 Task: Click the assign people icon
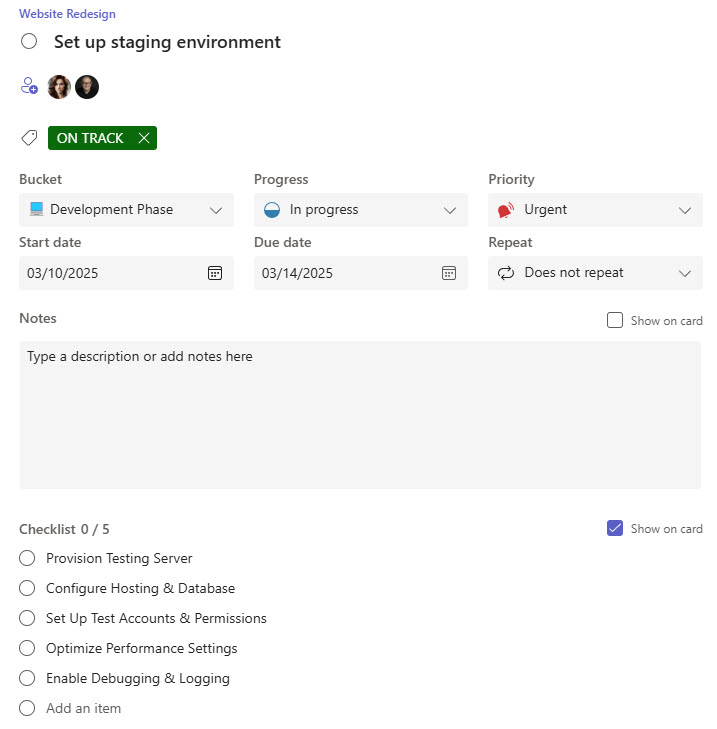coord(29,87)
